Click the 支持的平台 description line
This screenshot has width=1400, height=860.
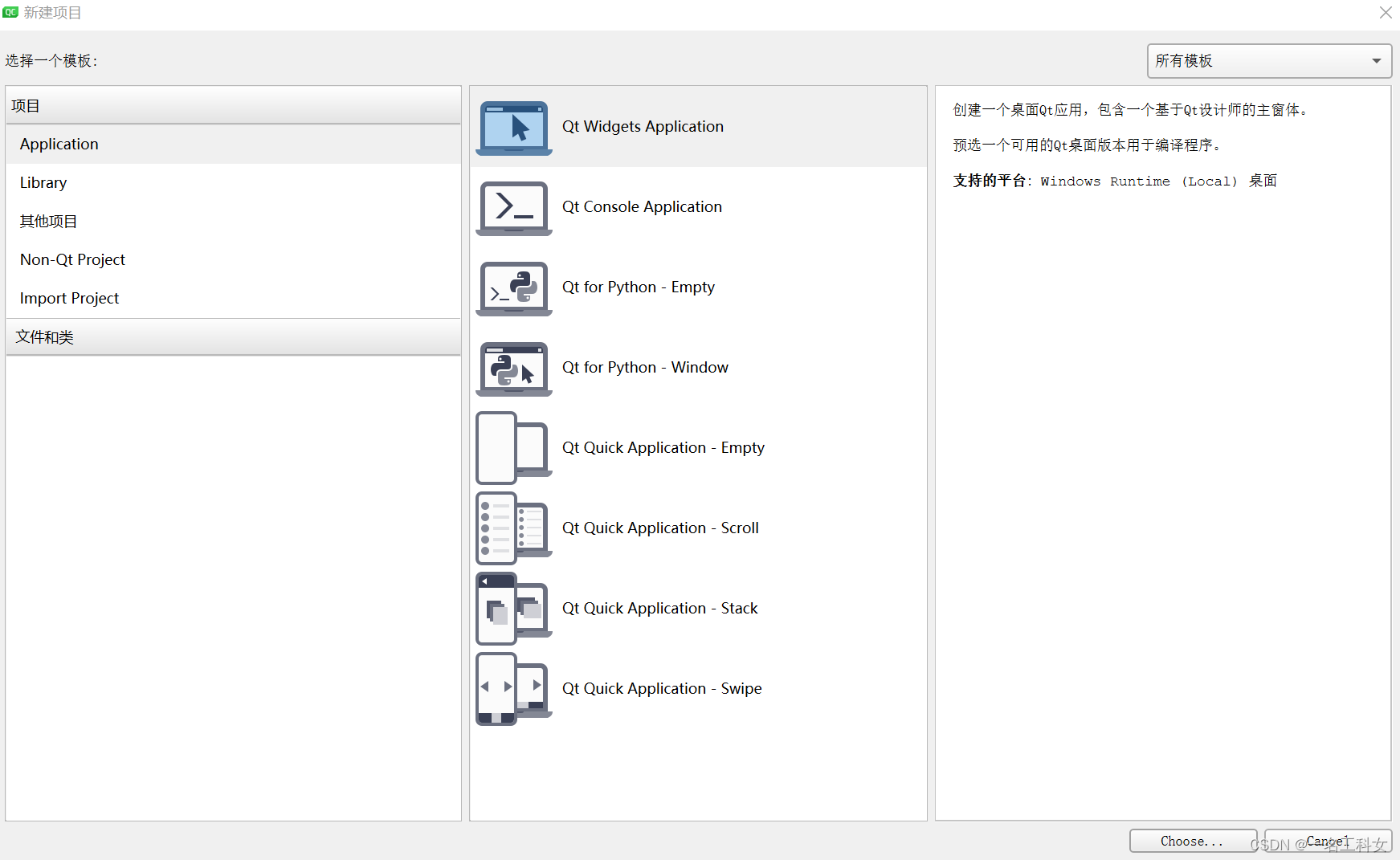[x=1115, y=181]
